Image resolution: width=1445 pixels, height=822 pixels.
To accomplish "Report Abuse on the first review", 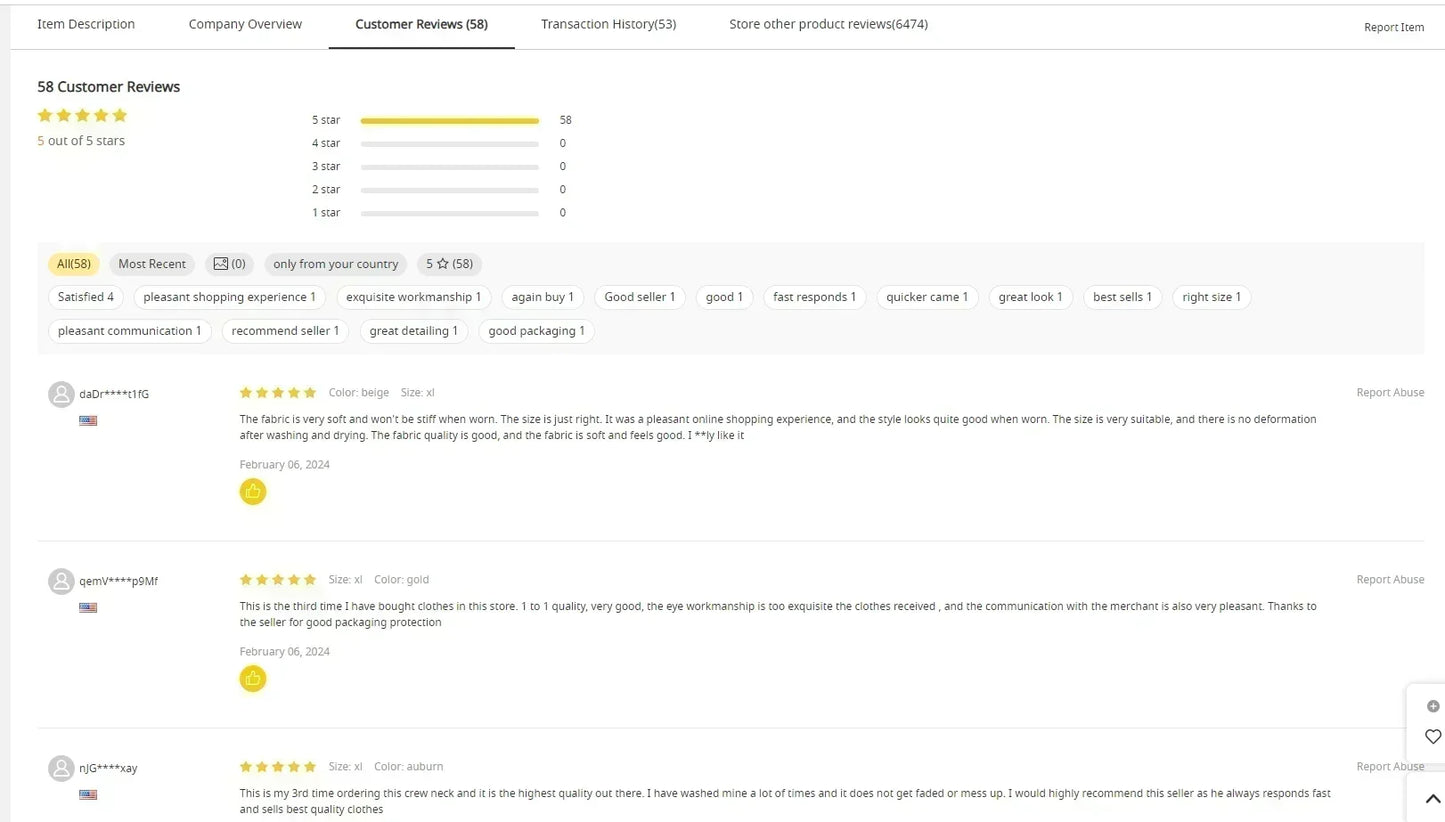I will [1389, 392].
